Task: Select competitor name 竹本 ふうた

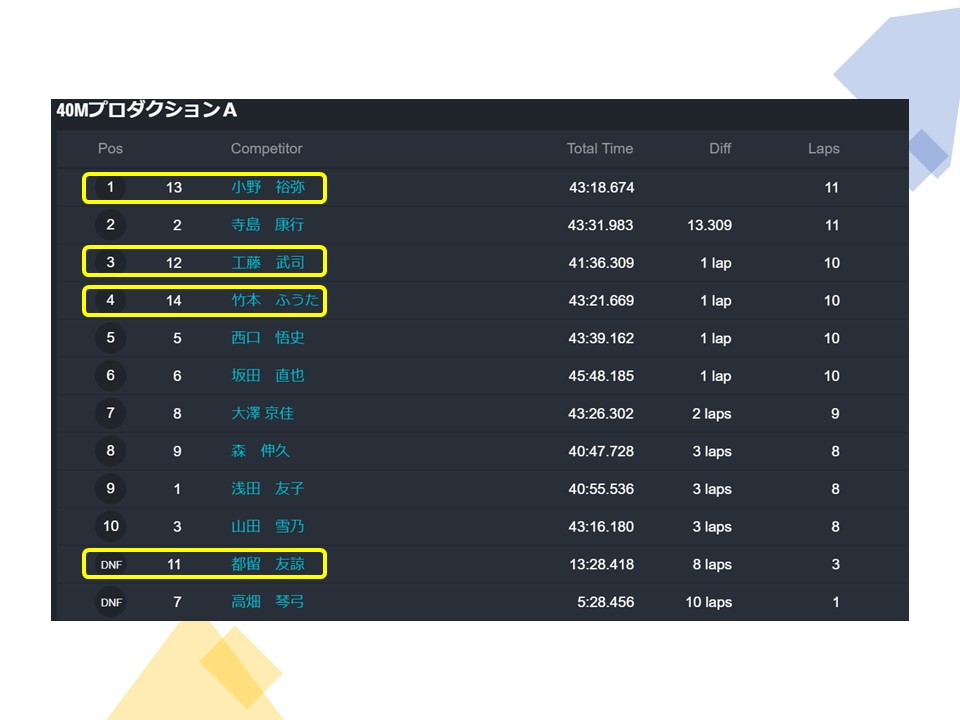Action: 267,300
